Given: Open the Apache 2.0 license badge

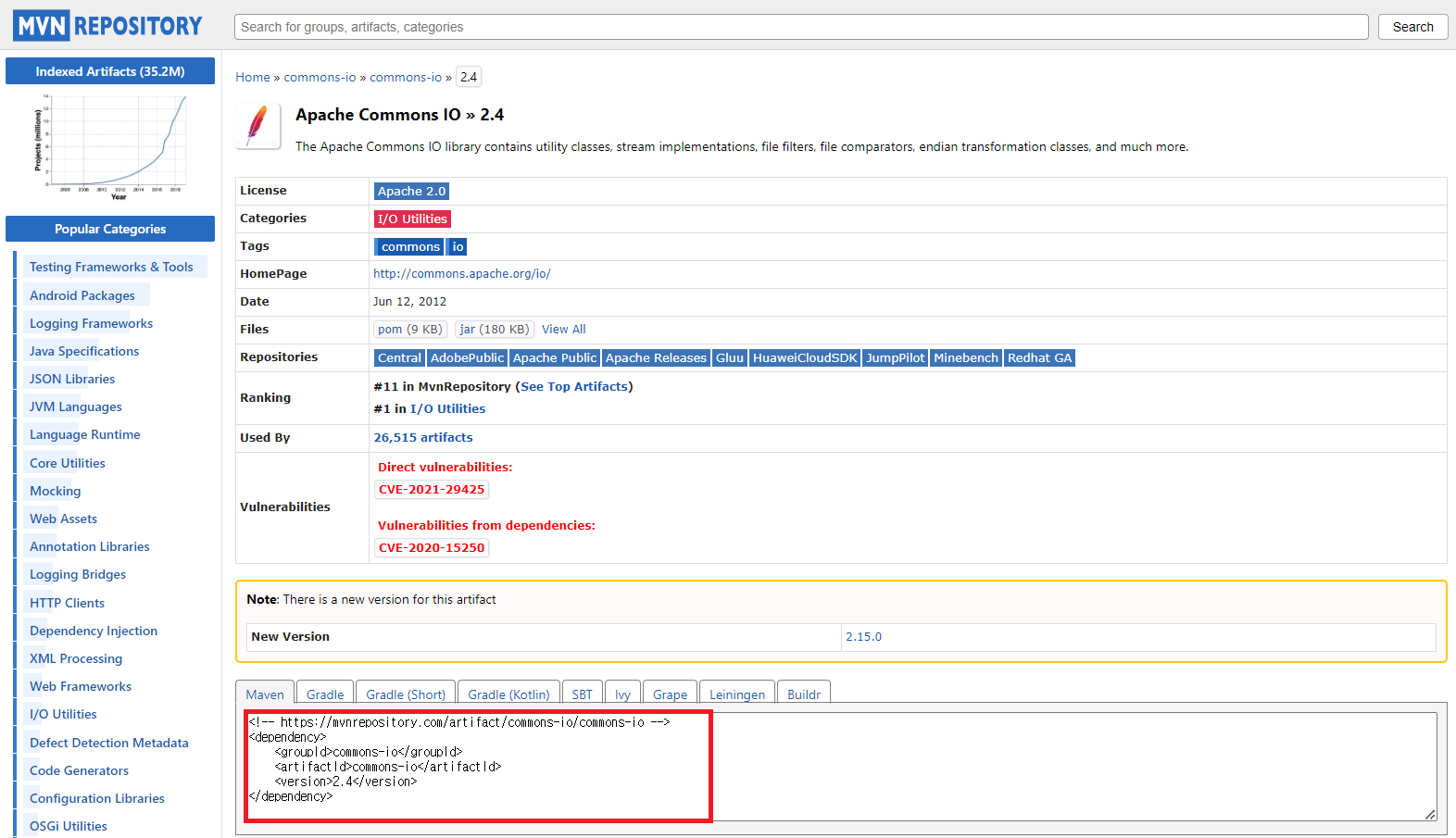Looking at the screenshot, I should pyautogui.click(x=411, y=191).
